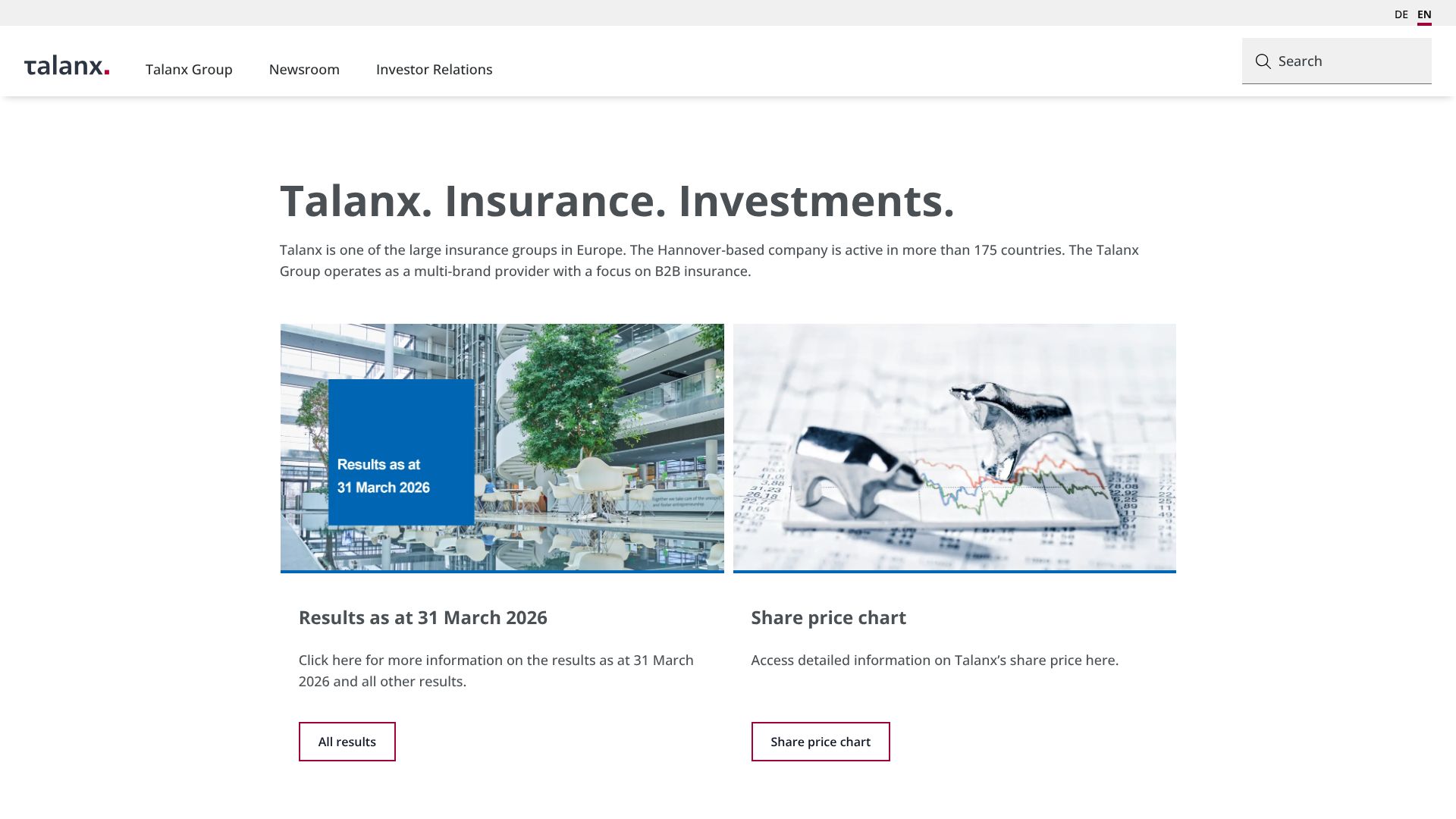The height and width of the screenshot is (819, 1456).
Task: Click the search magnifier icon
Action: click(1263, 61)
